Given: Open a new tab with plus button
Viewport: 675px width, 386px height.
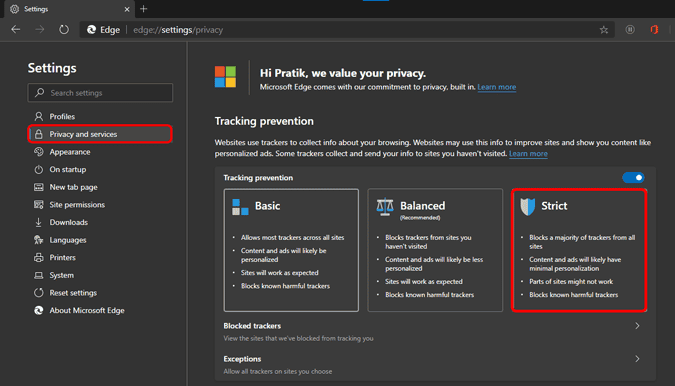Looking at the screenshot, I should point(144,9).
